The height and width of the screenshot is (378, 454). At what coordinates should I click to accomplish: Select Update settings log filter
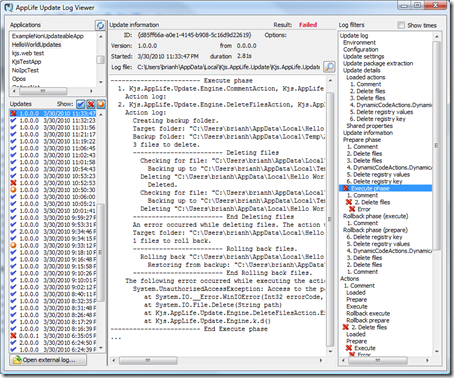[364, 57]
